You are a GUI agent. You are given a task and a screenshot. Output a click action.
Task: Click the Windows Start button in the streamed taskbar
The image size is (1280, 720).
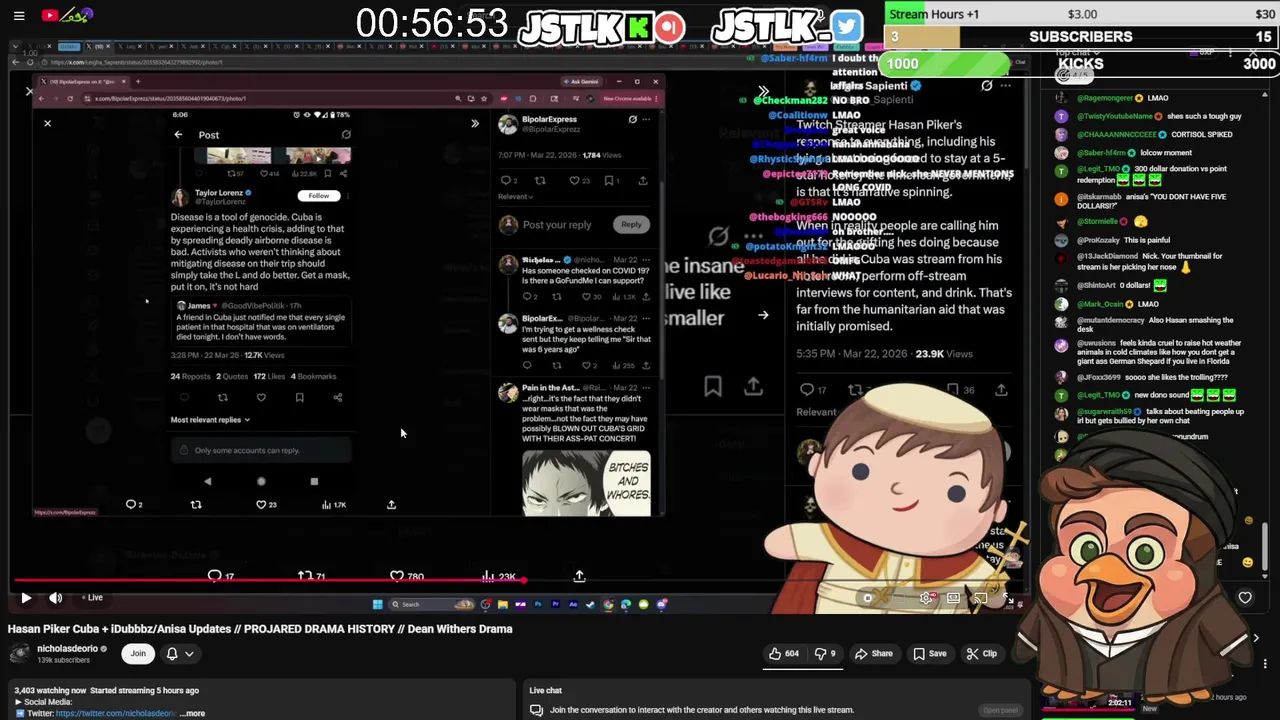377,604
